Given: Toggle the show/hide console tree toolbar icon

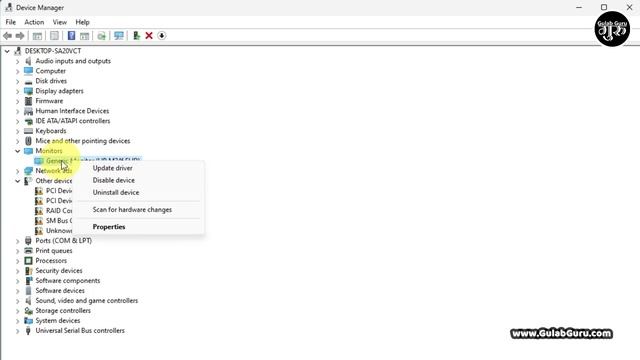Looking at the screenshot, I should tap(37, 36).
